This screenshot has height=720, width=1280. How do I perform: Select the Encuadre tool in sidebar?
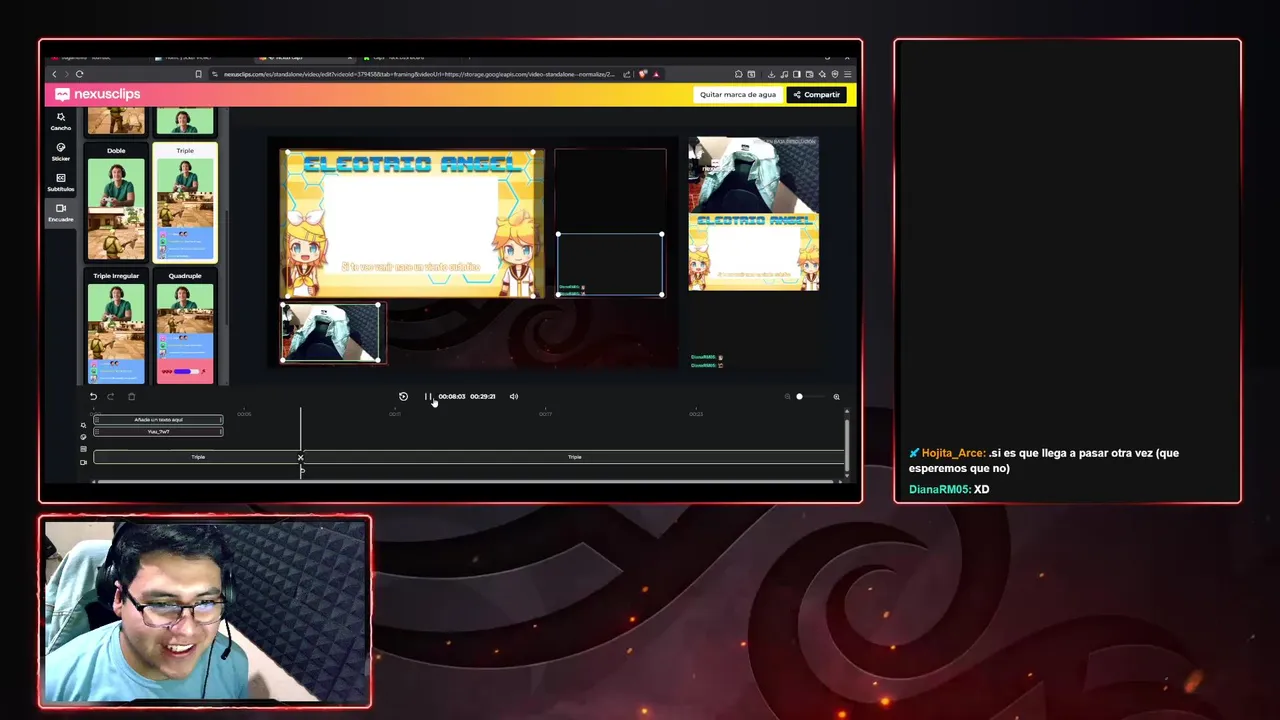pyautogui.click(x=61, y=213)
